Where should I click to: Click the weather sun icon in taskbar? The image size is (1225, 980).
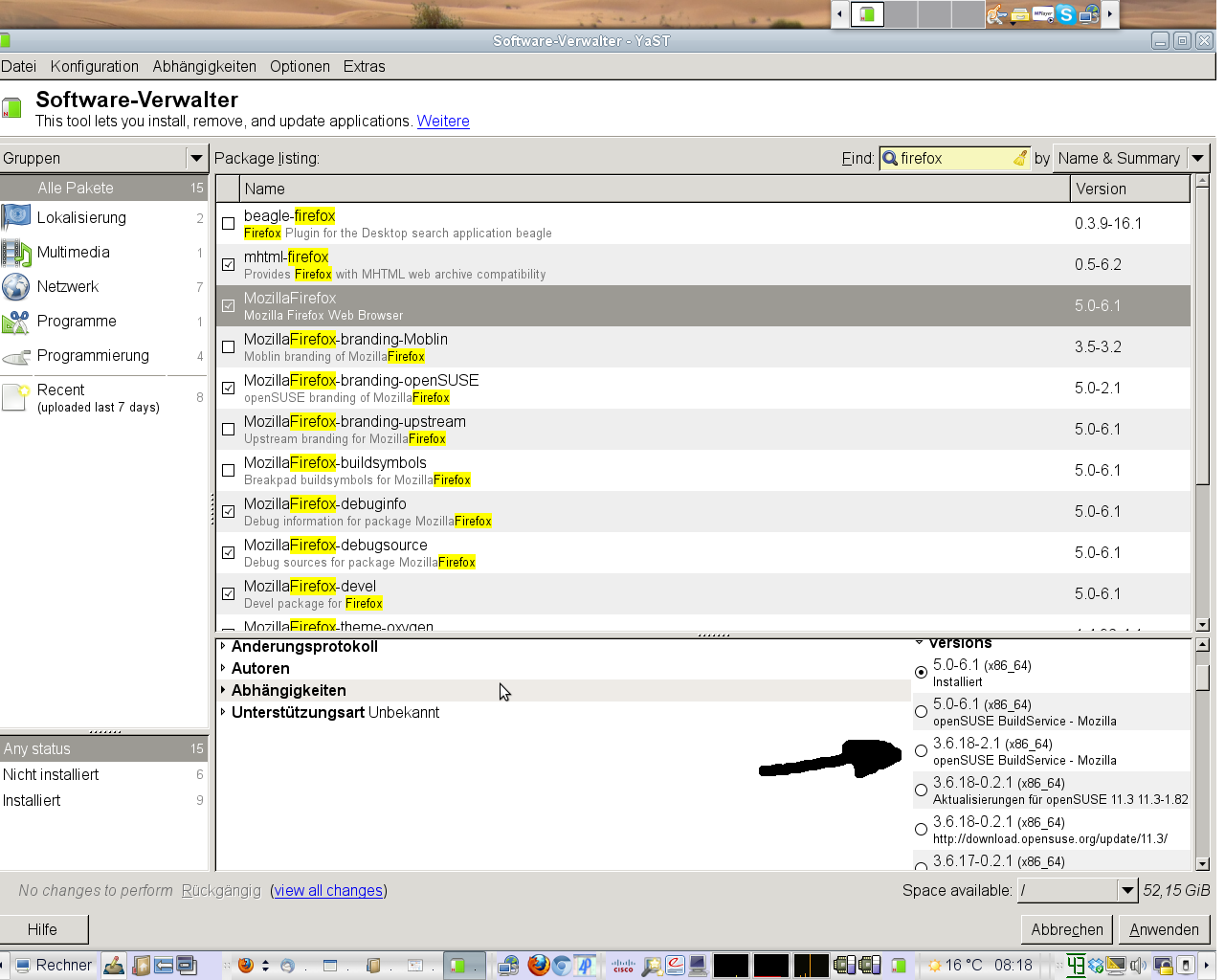pyautogui.click(x=935, y=966)
